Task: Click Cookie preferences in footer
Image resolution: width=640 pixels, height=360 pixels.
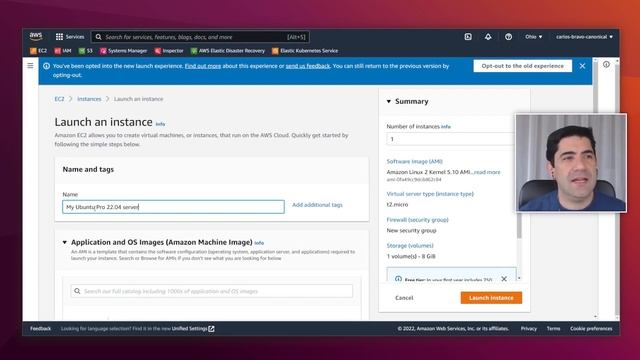Action: click(x=591, y=329)
